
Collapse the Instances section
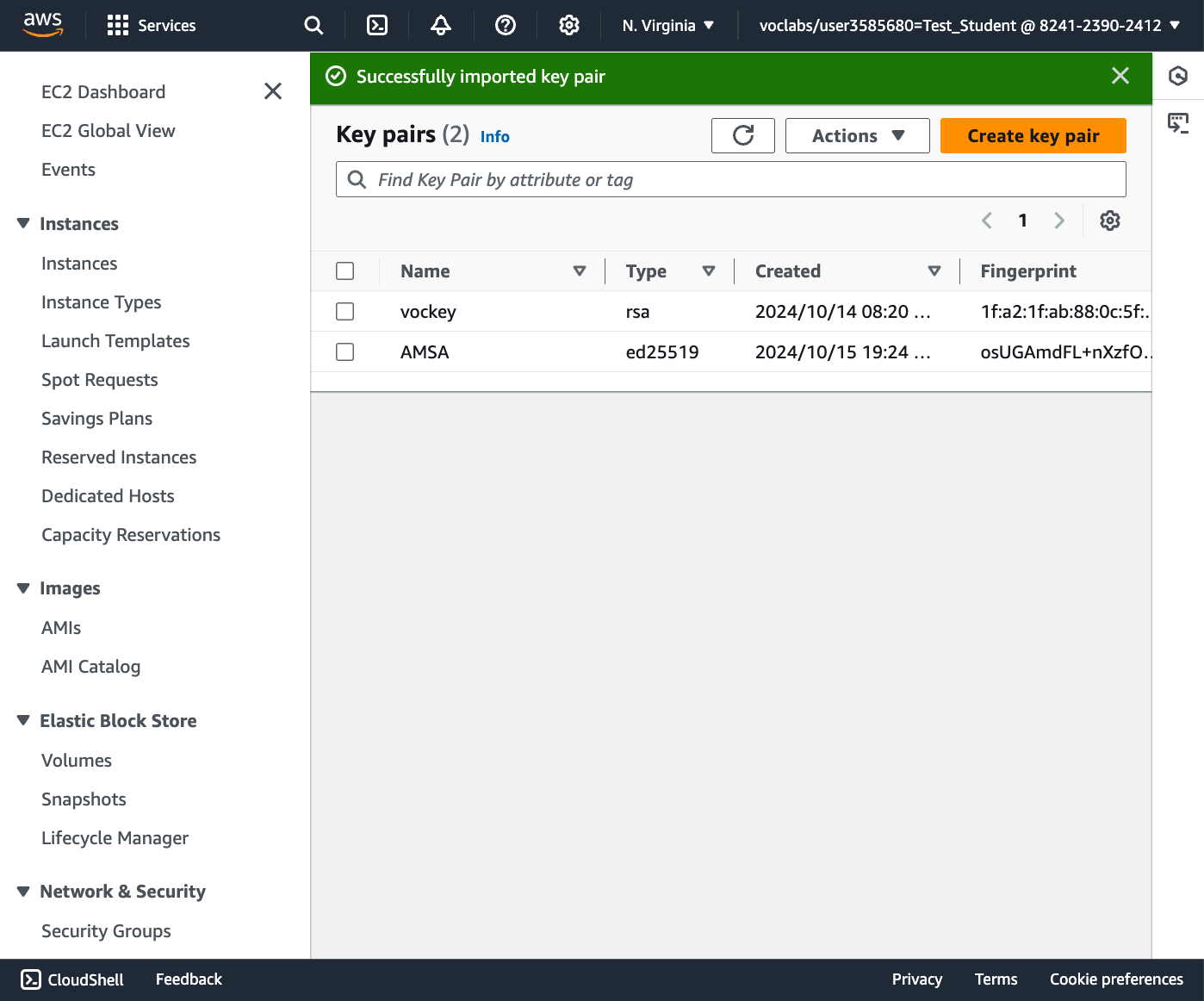click(x=23, y=224)
